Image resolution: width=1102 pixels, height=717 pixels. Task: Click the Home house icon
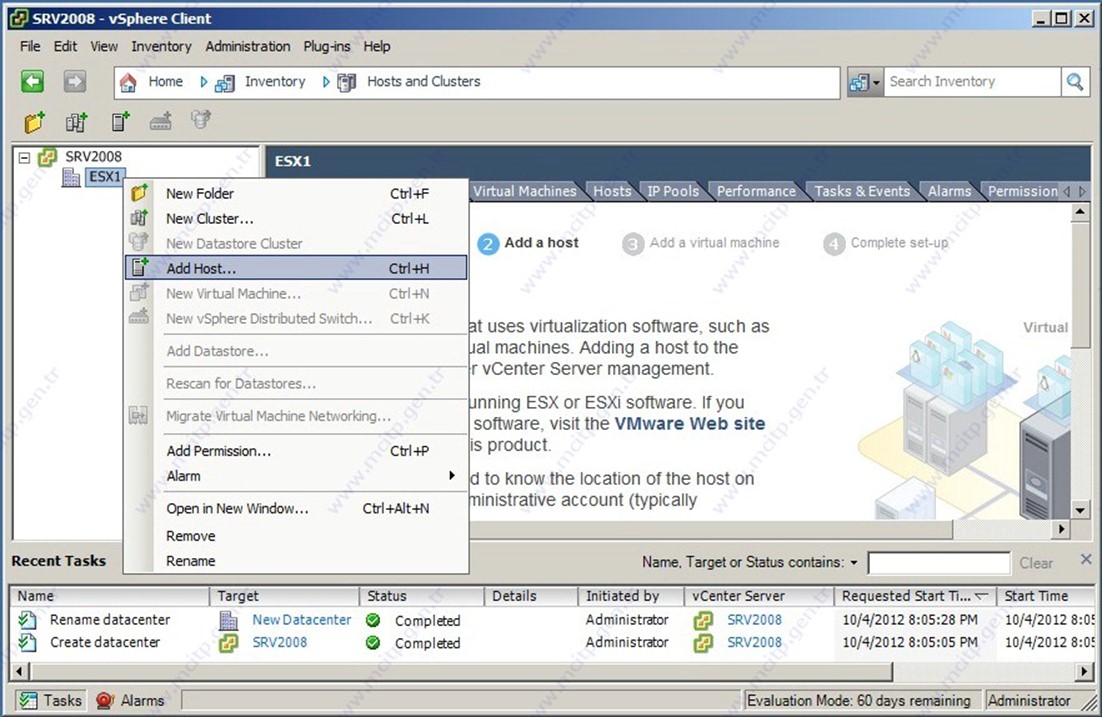pos(128,82)
